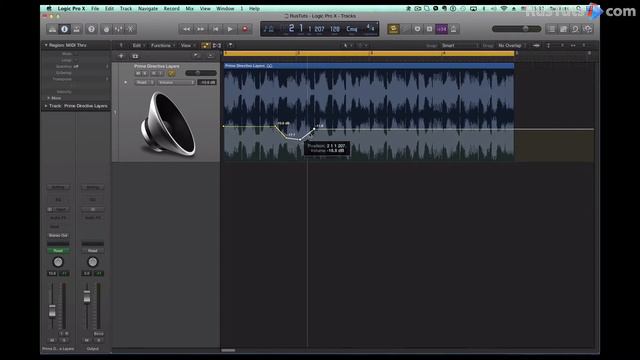The height and width of the screenshot is (360, 640).
Task: Open the Window menu
Action: (225, 8)
